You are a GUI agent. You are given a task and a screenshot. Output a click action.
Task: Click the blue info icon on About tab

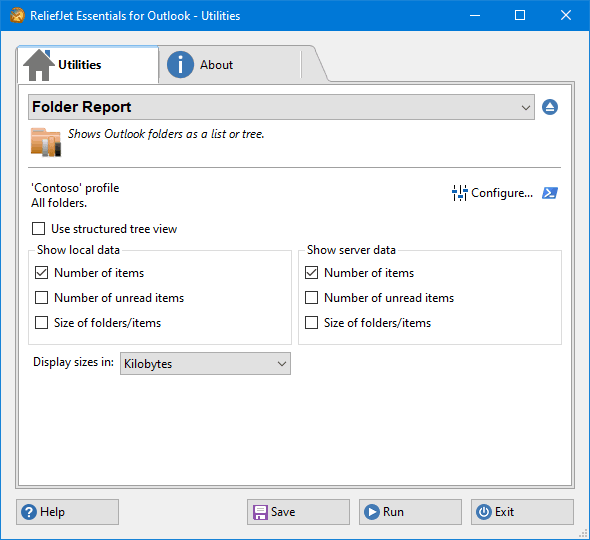coord(180,65)
